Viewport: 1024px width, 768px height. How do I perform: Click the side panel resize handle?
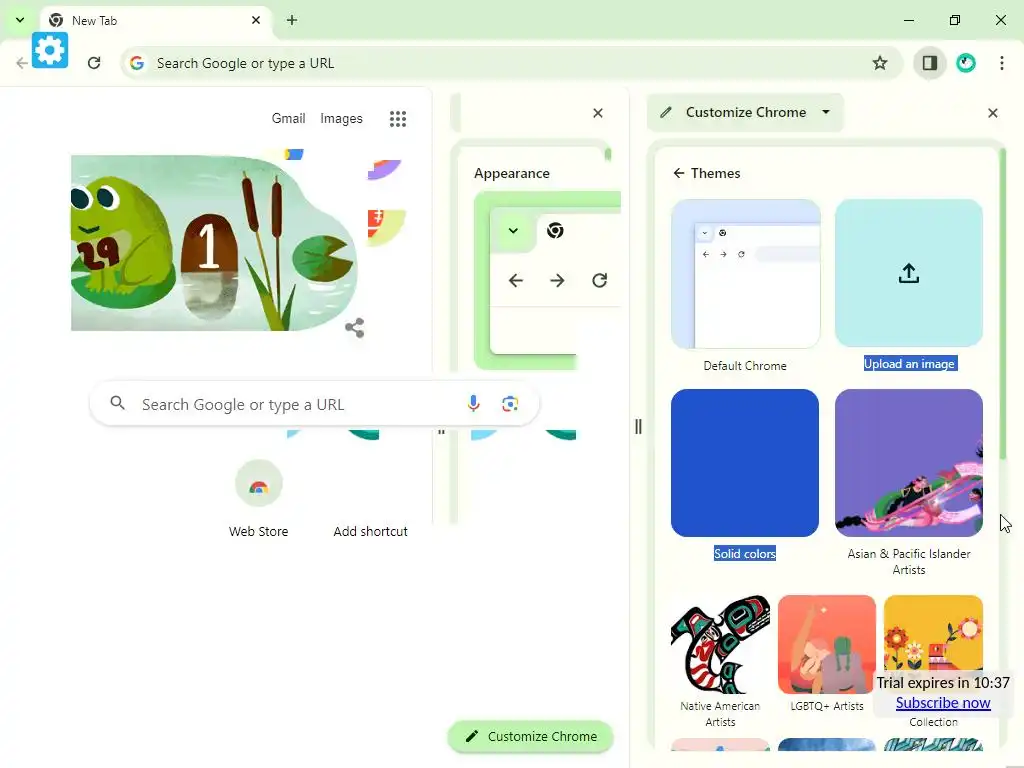point(638,426)
